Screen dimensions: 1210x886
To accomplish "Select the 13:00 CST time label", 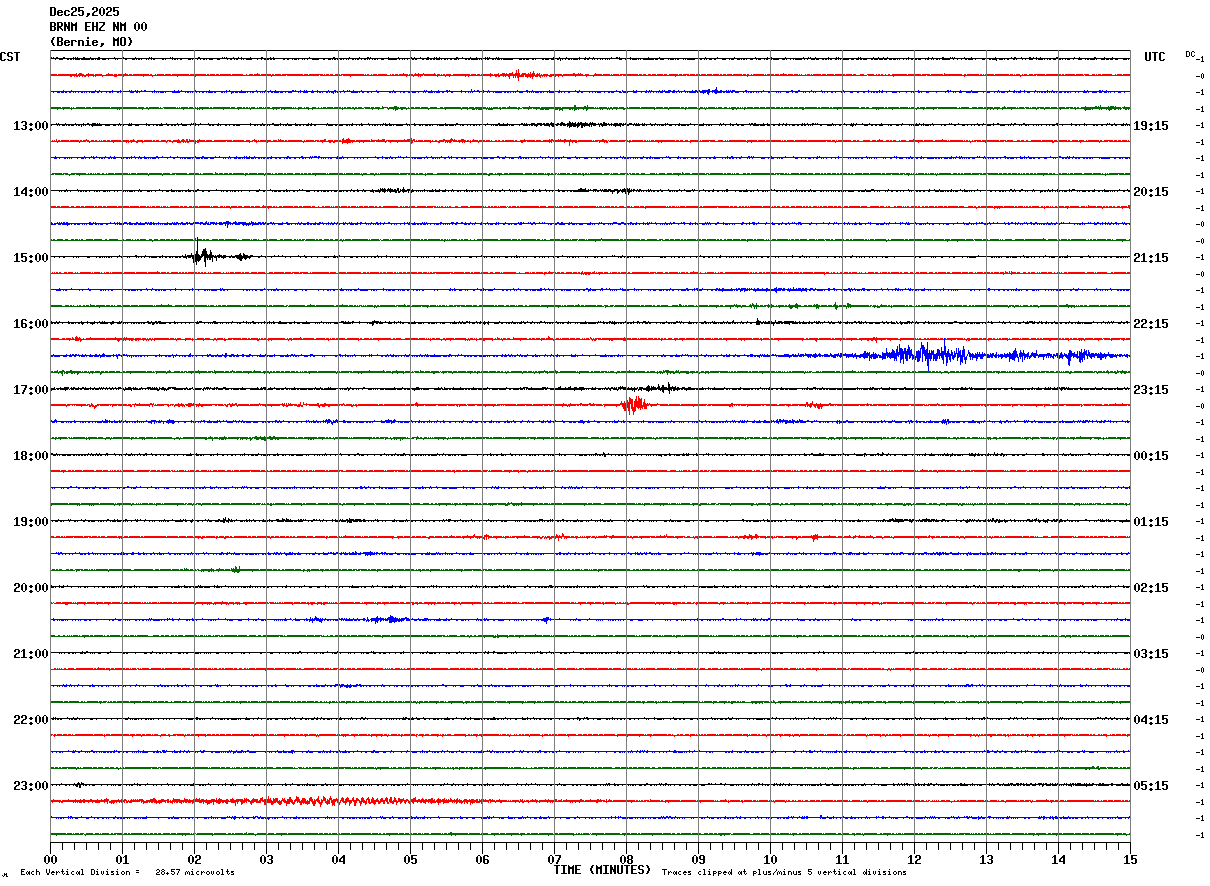I will pos(31,126).
